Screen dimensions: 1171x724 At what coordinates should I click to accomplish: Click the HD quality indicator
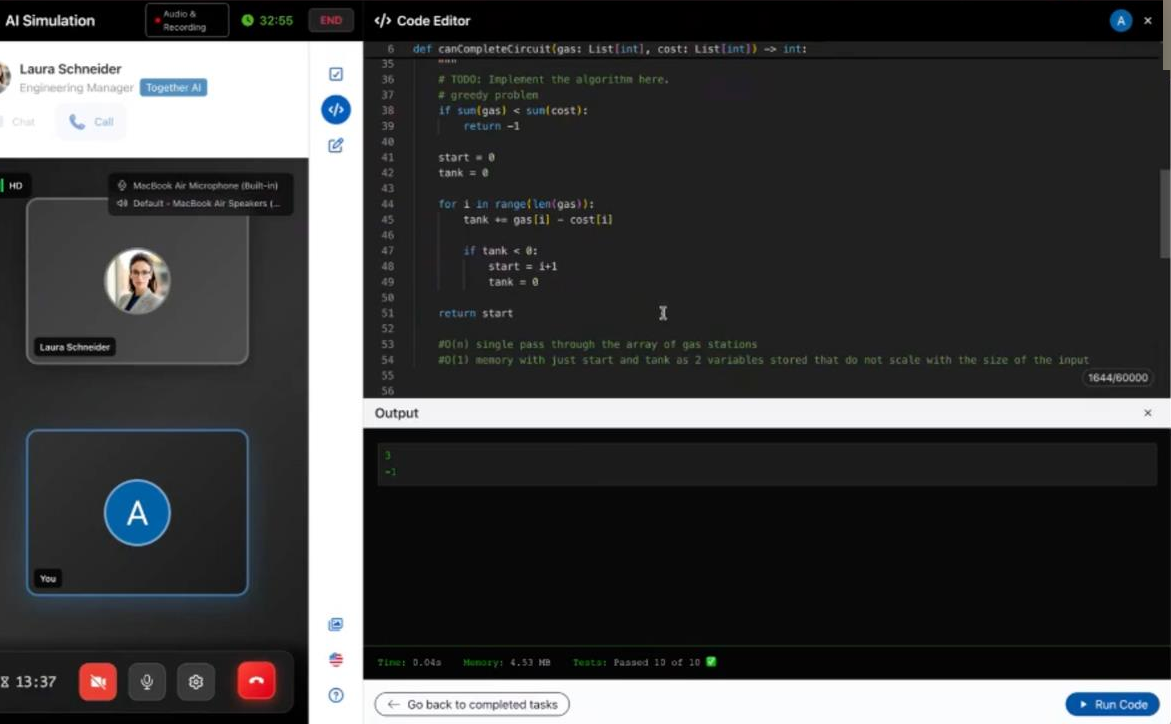[14, 185]
